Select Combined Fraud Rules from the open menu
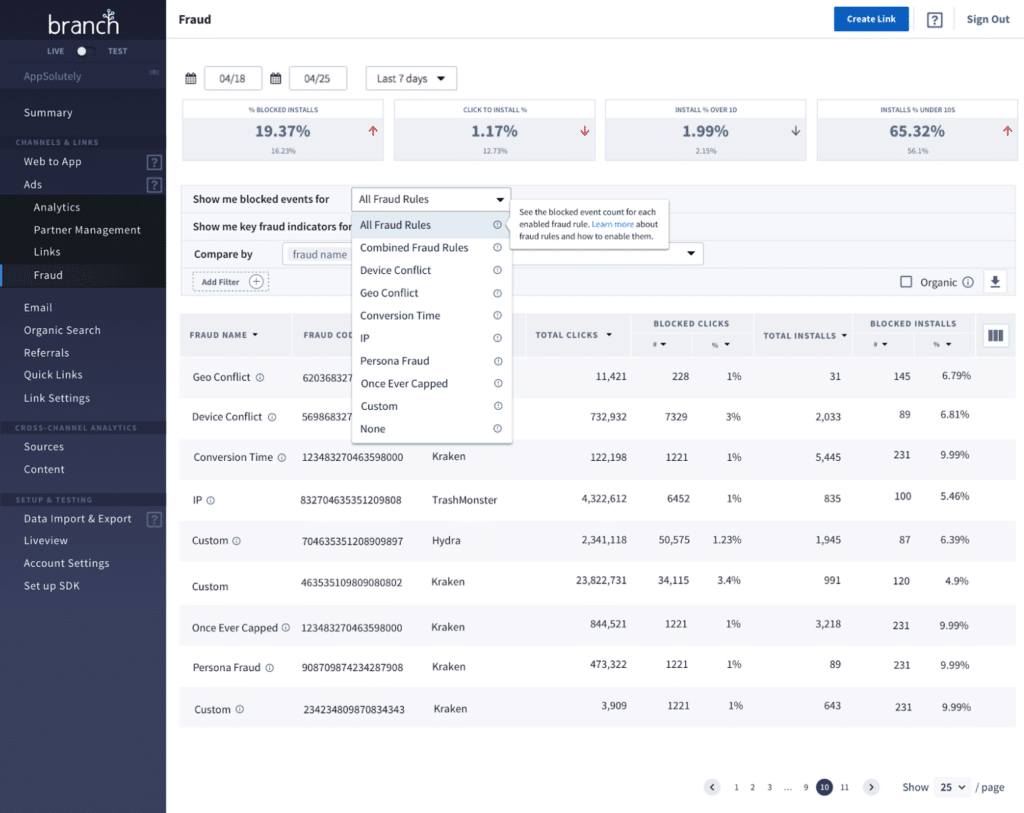 (x=416, y=247)
